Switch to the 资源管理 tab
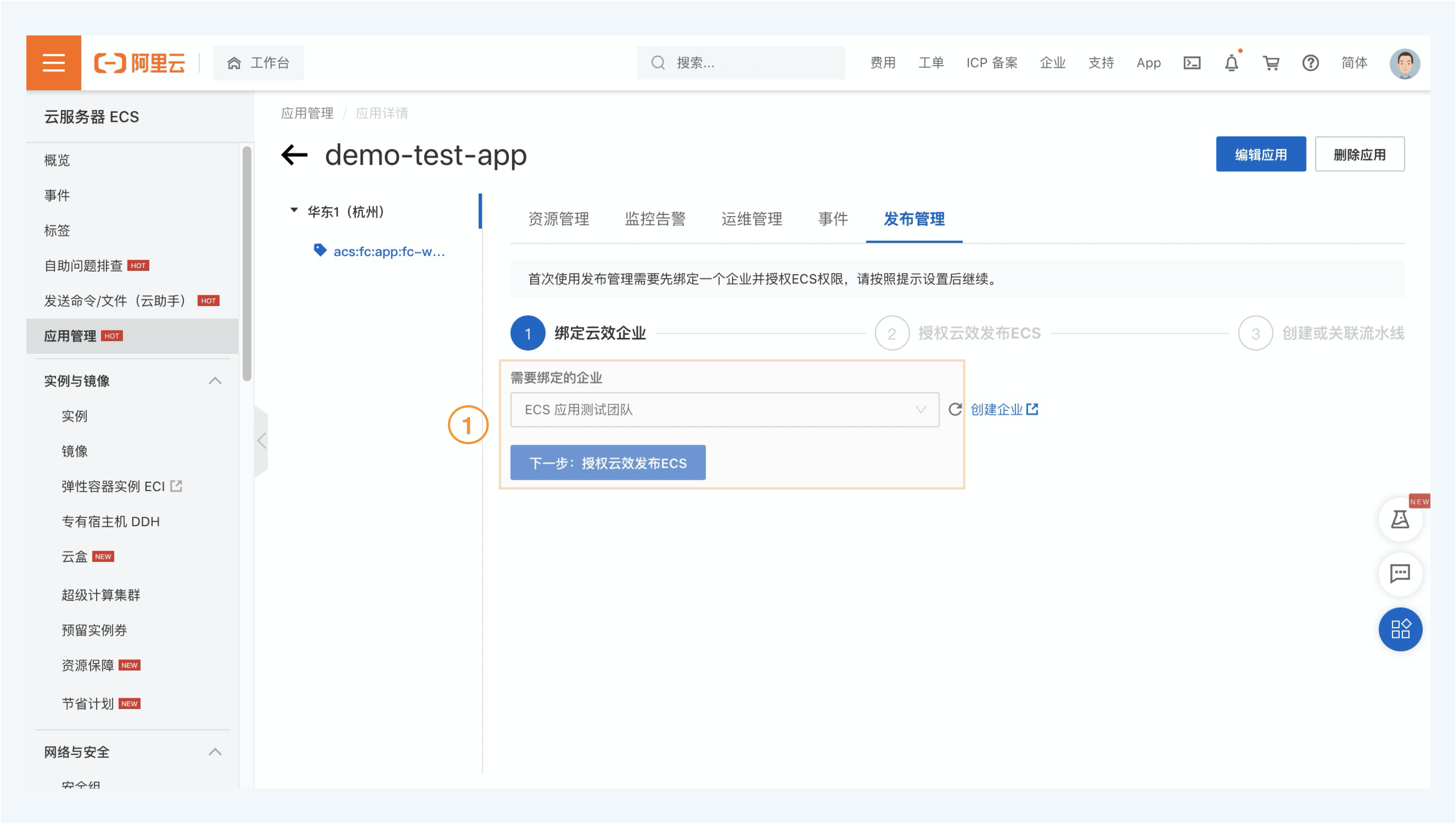Image resolution: width=1456 pixels, height=824 pixels. (559, 219)
